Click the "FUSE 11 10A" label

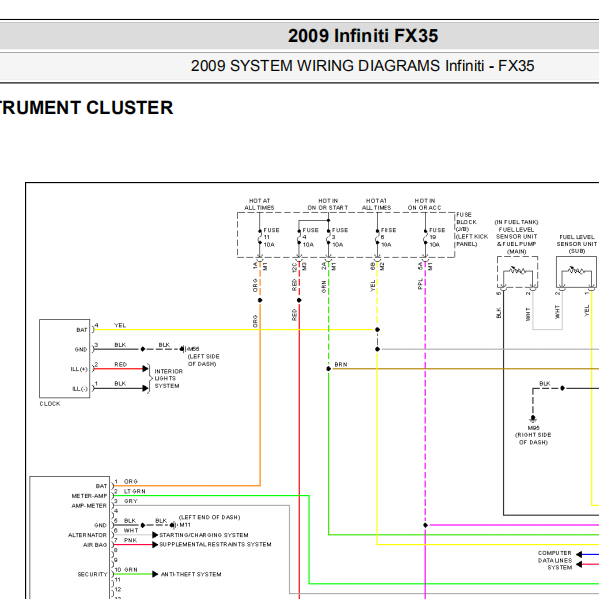[x=271, y=237]
